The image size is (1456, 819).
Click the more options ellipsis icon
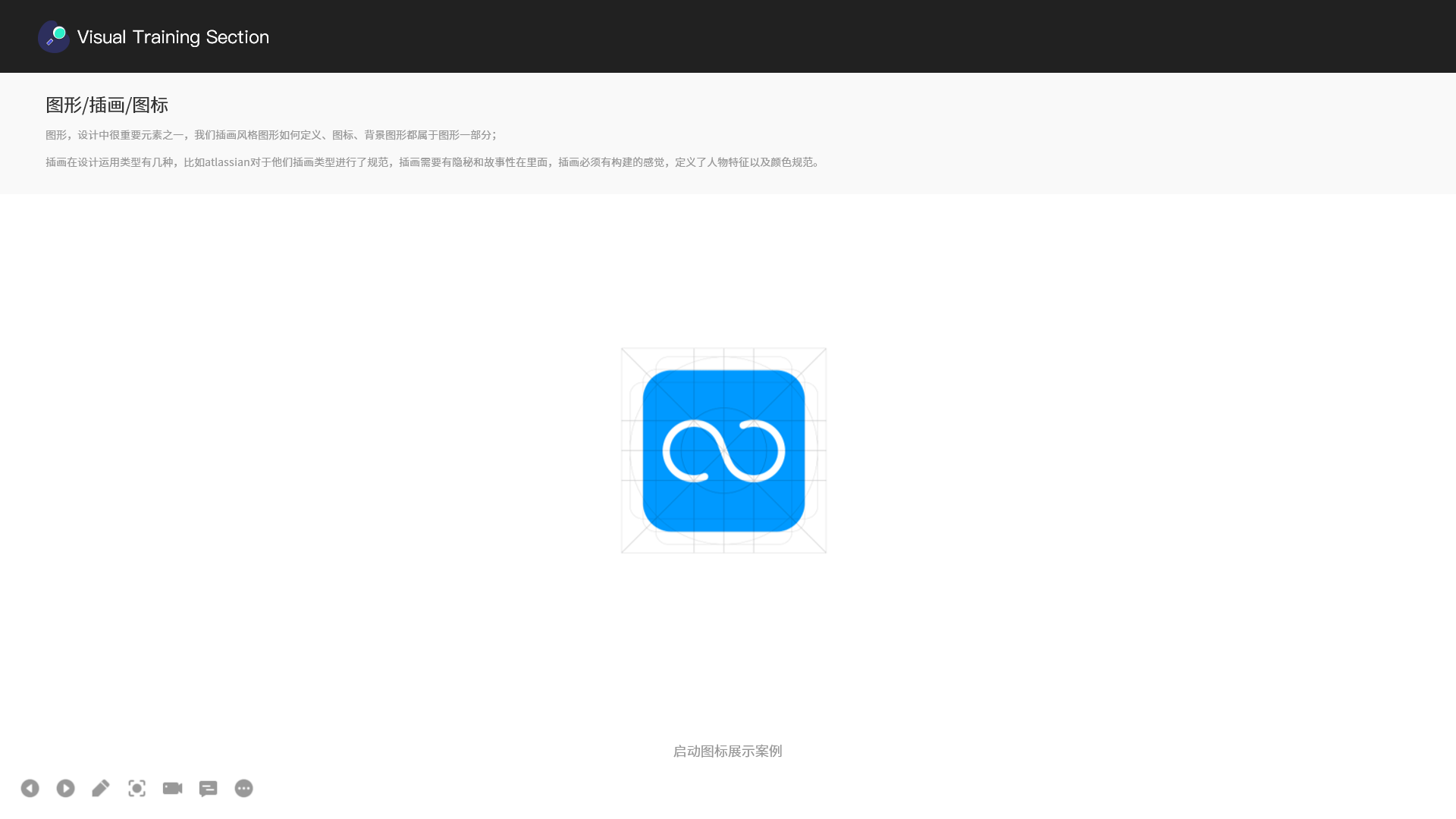(244, 788)
